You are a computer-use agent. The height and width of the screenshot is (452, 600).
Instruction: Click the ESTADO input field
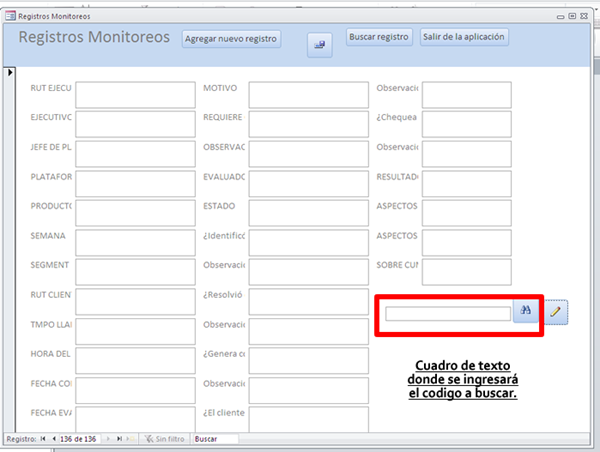tap(309, 213)
